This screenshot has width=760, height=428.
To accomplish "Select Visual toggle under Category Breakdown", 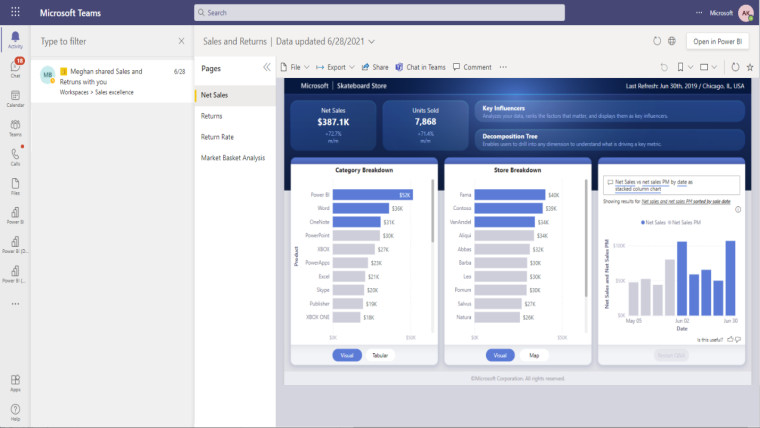I will coord(347,355).
